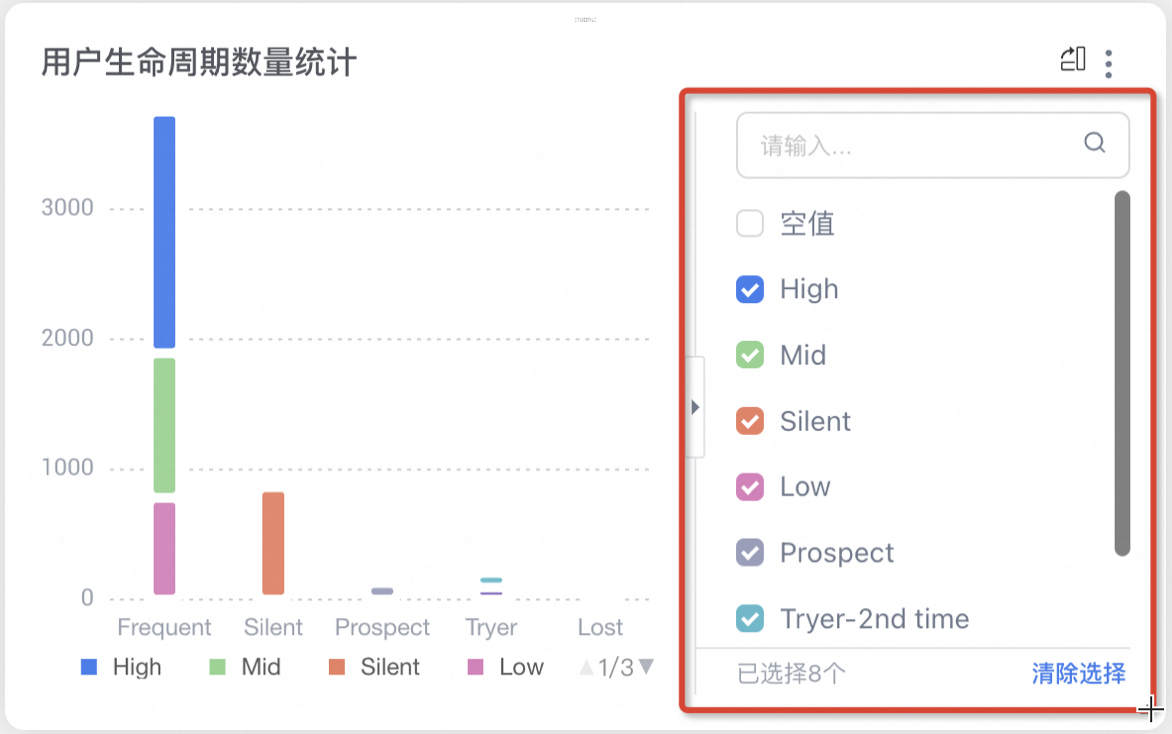
Task: Uncheck the High checkbox
Action: coord(750,289)
